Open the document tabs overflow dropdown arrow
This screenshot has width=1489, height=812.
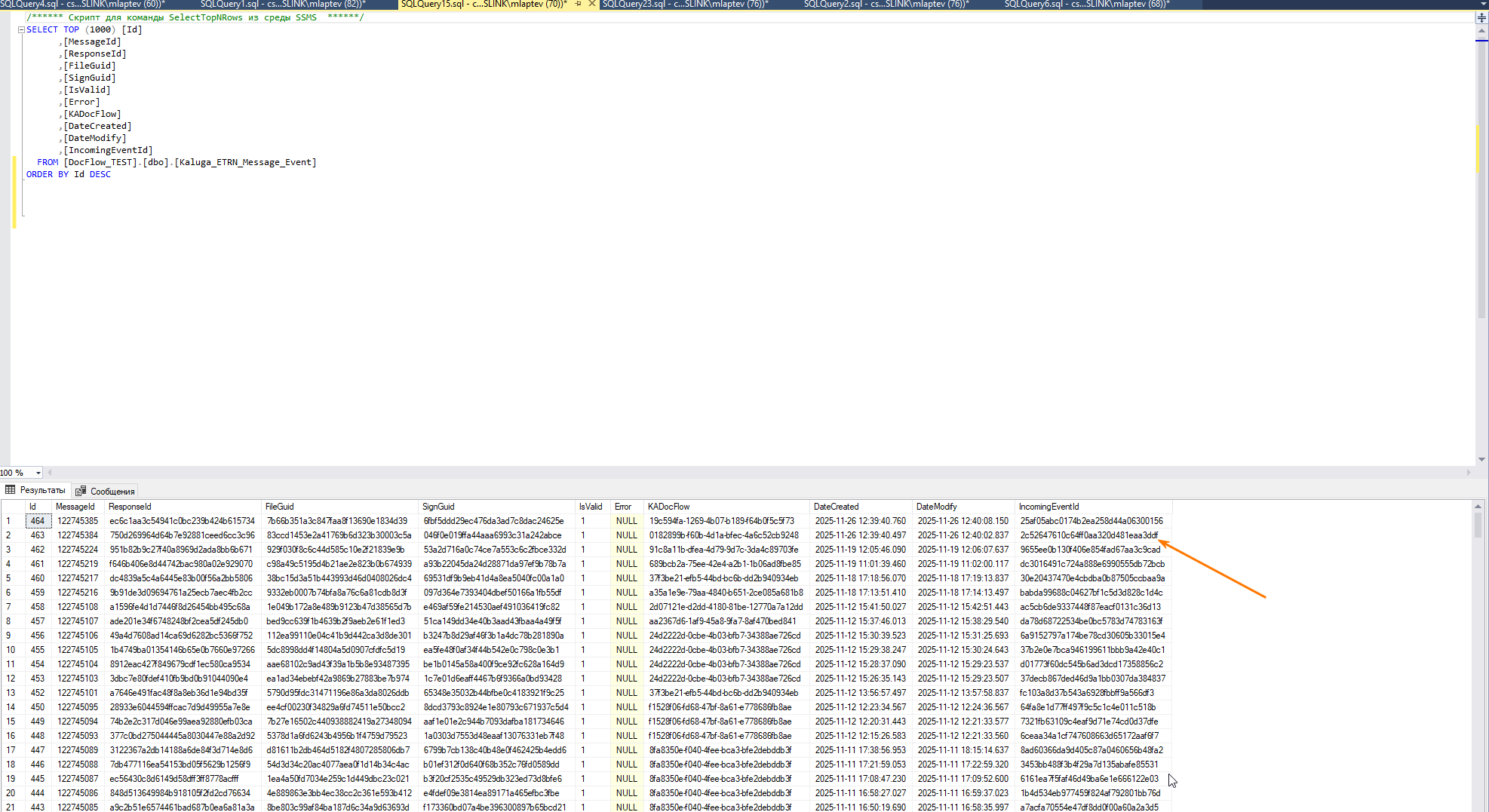(x=1482, y=4)
